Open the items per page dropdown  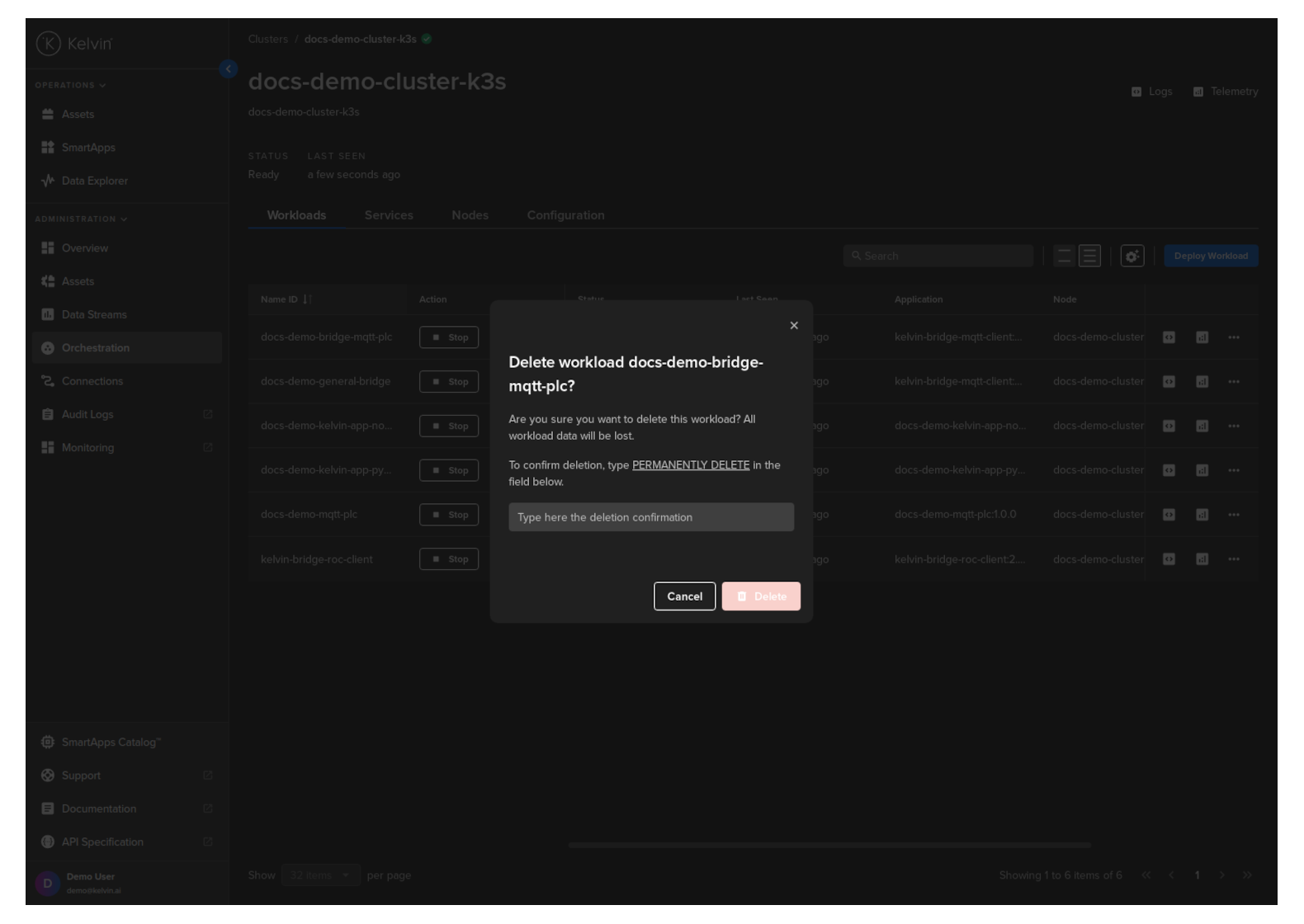320,875
